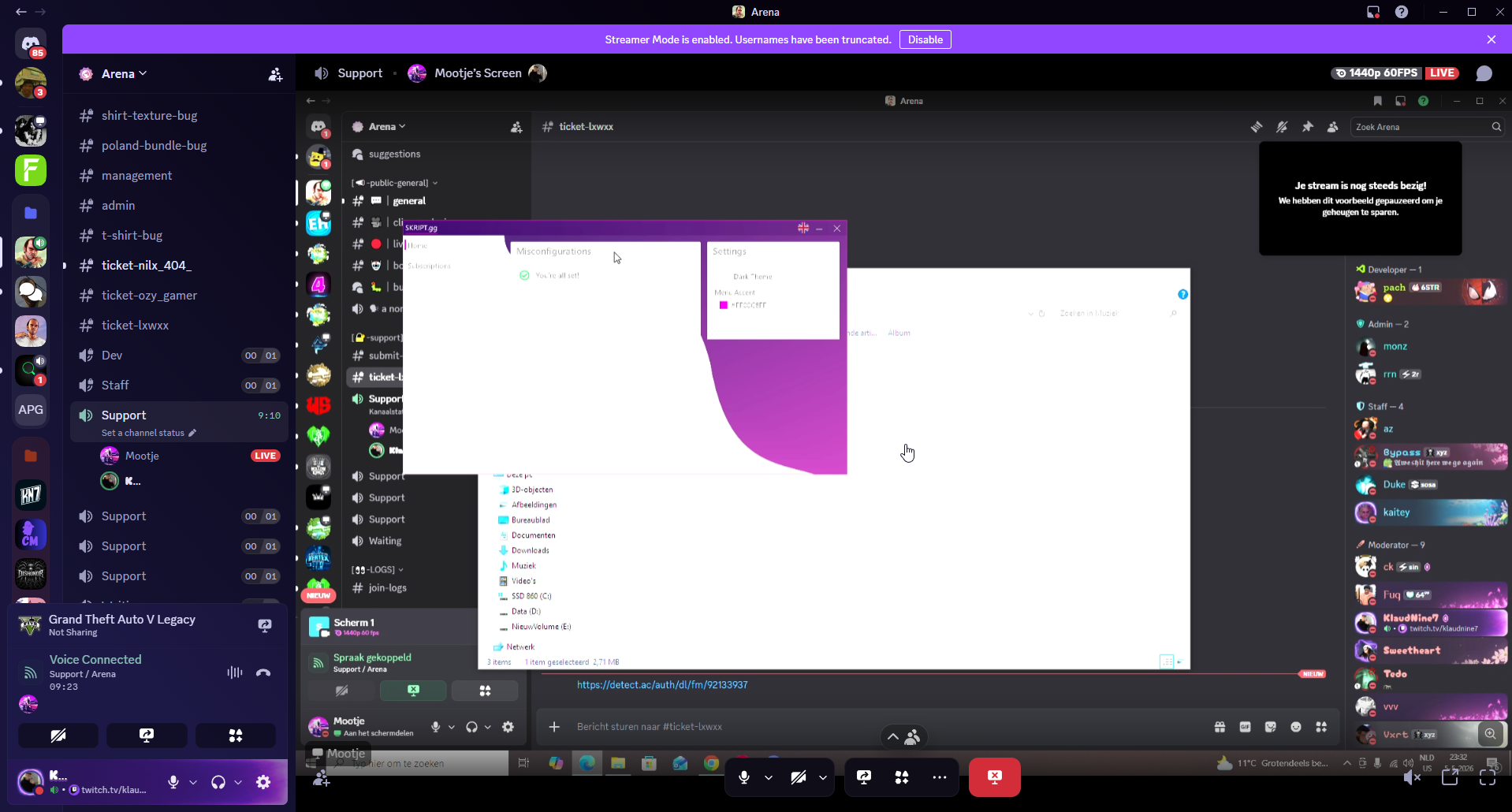Click the Zoek Arena search field
This screenshot has width=1512, height=812.
coord(1428,127)
